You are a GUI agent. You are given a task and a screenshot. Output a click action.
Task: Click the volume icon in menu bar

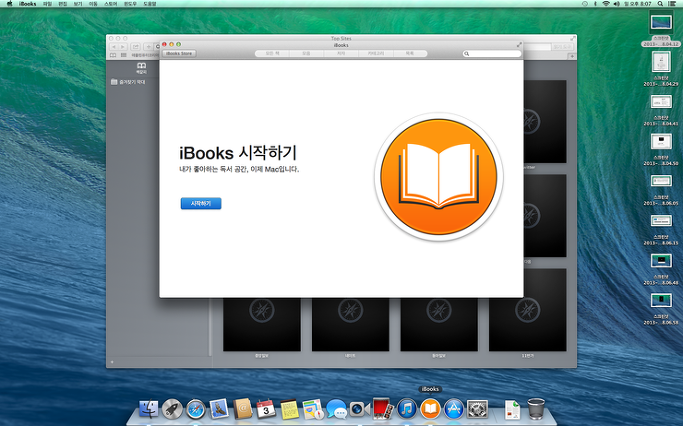point(616,3)
